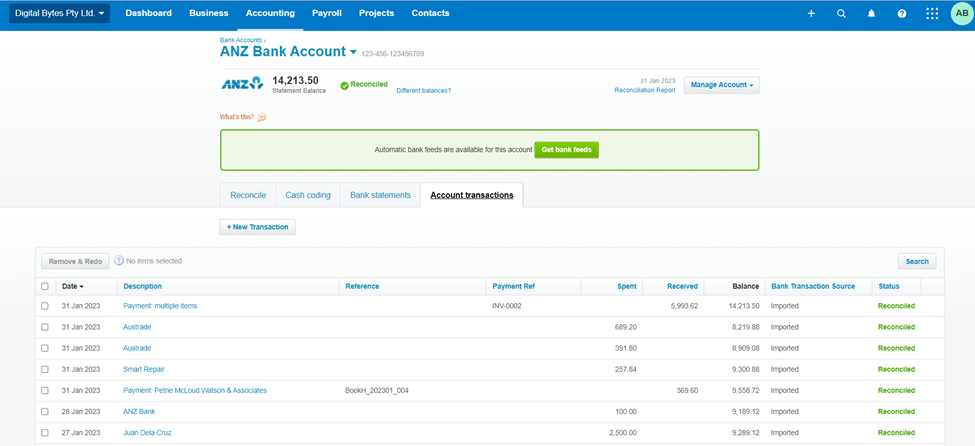This screenshot has height=446, width=975.
Task: Open the Projects menu
Action: tap(377, 13)
